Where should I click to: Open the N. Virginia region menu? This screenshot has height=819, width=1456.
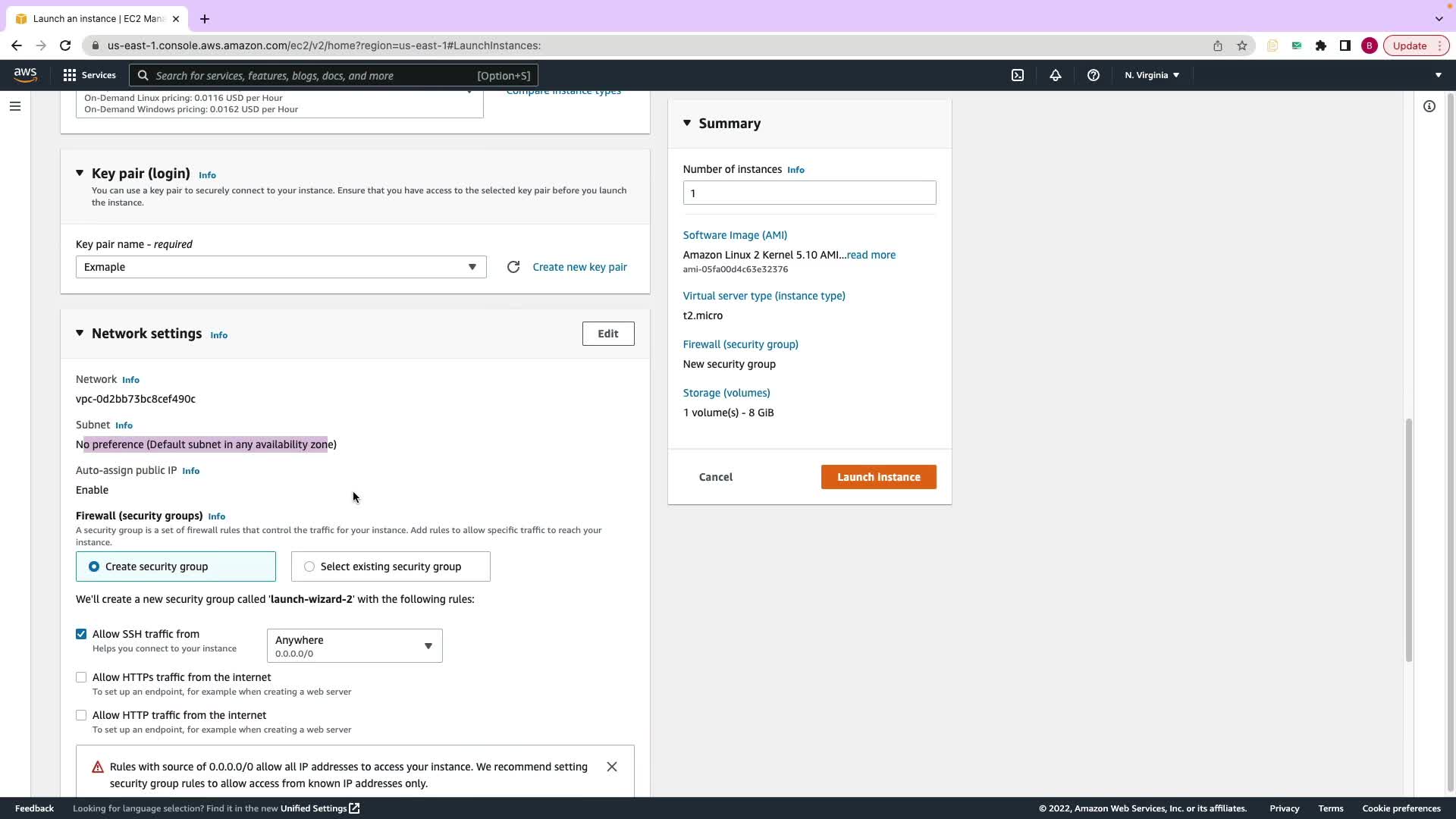(1151, 75)
